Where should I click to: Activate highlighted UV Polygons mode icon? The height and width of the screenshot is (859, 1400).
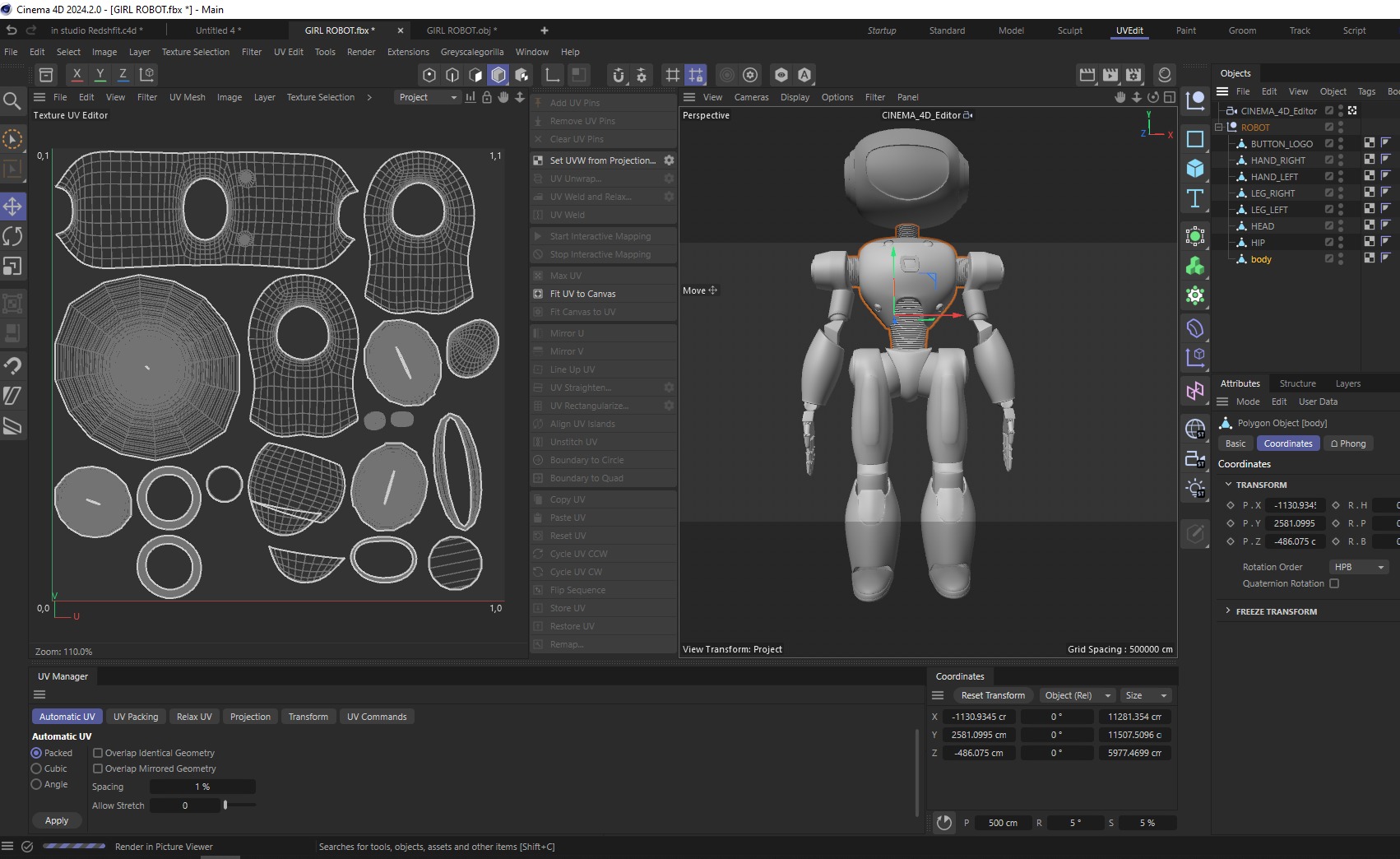pyautogui.click(x=498, y=75)
